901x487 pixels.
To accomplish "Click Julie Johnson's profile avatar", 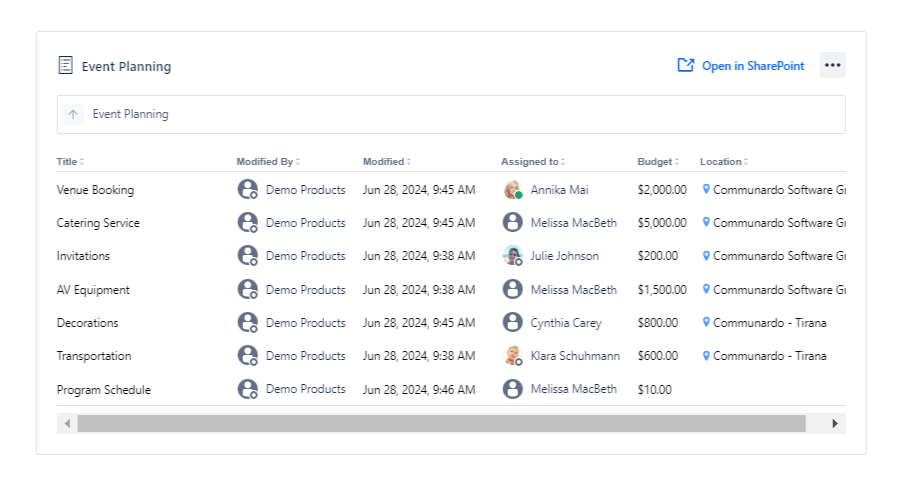I will click(513, 256).
